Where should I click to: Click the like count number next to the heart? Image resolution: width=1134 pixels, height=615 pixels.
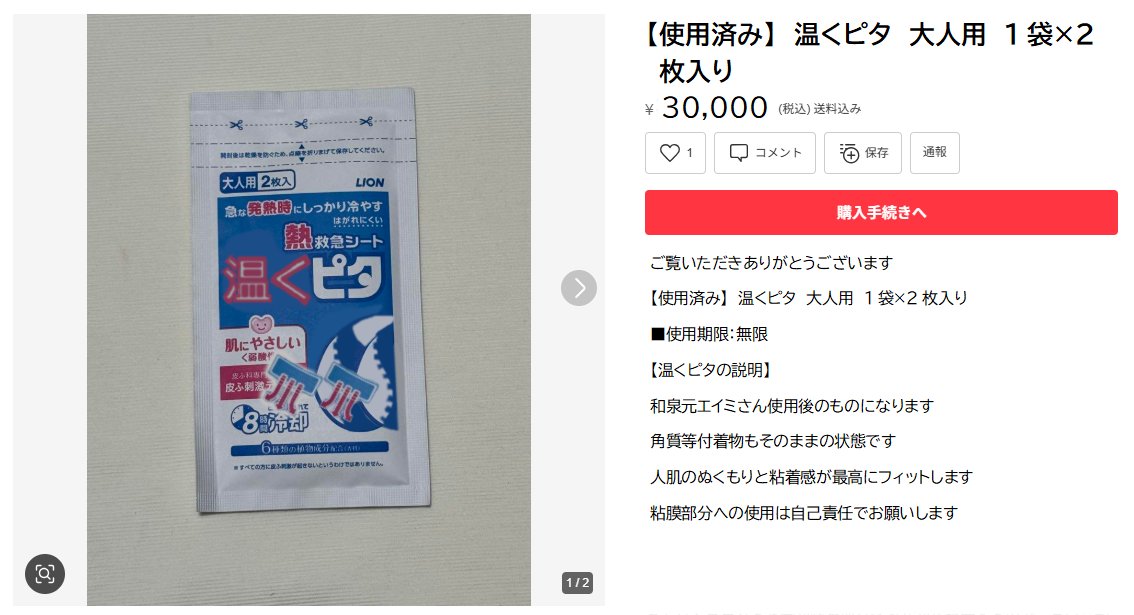[689, 153]
